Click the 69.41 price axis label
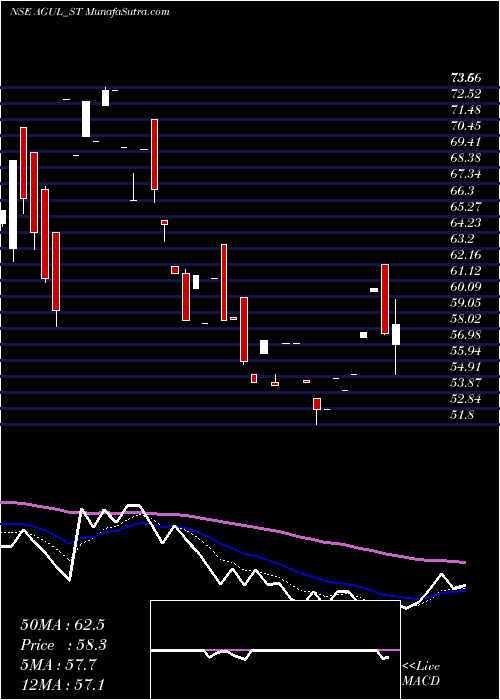The height and width of the screenshot is (700, 500). tap(466, 142)
